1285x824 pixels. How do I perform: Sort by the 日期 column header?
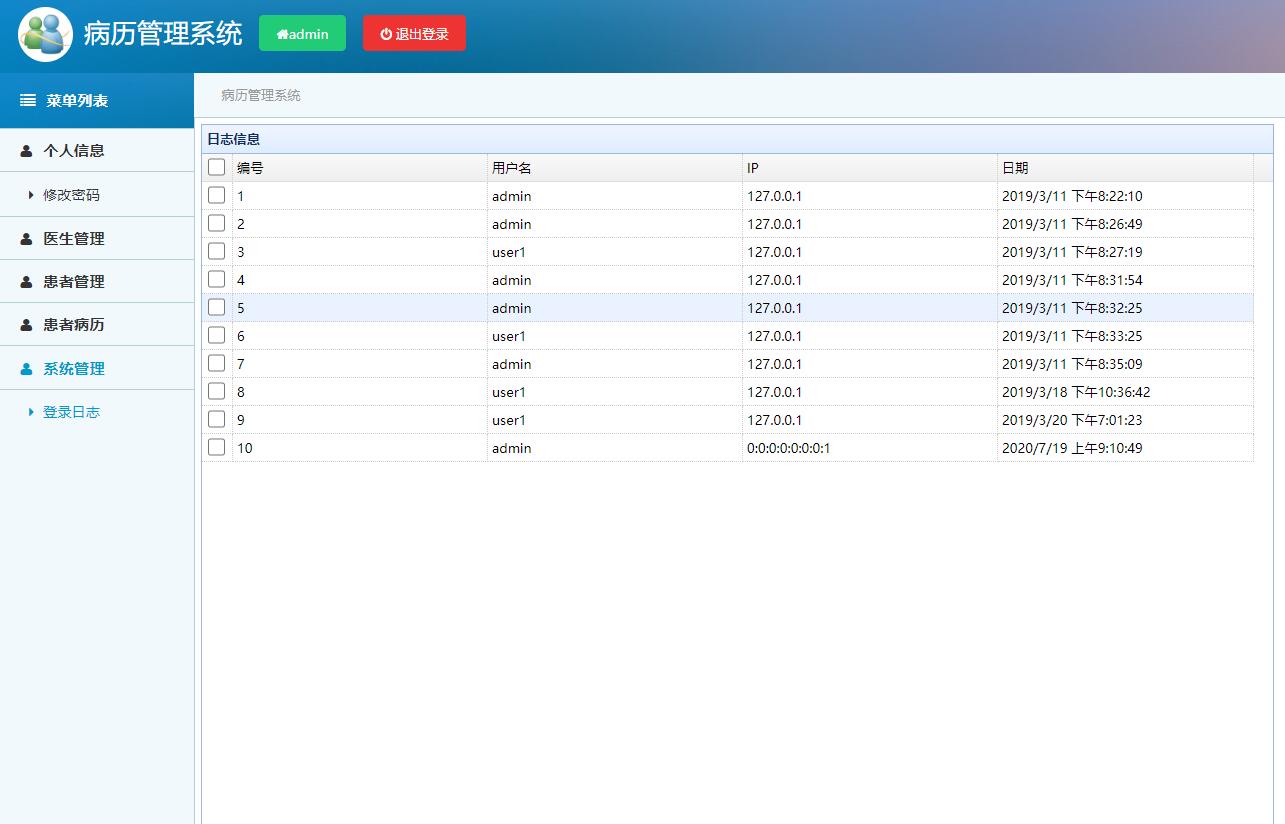(x=1015, y=168)
